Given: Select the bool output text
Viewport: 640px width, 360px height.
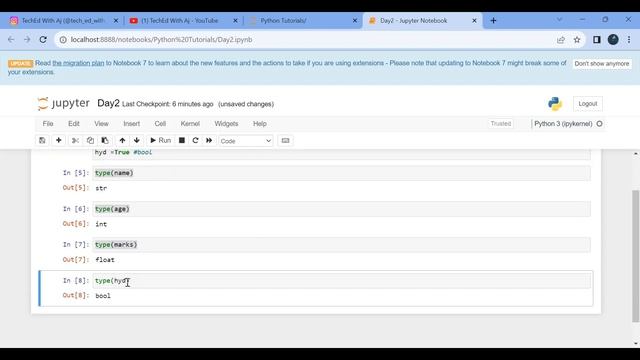Looking at the screenshot, I should [x=103, y=296].
